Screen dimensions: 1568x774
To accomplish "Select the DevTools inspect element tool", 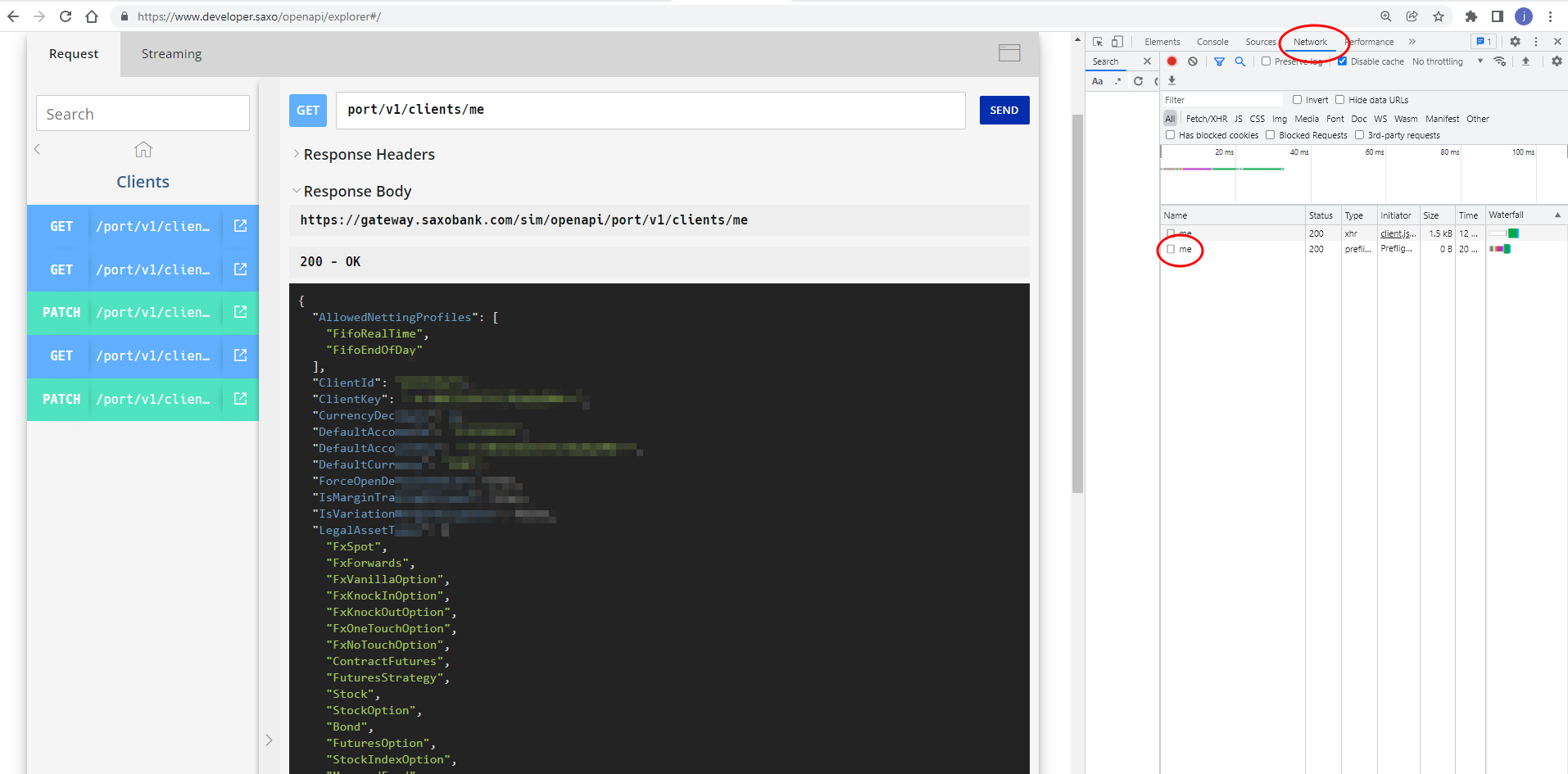I will point(1098,42).
